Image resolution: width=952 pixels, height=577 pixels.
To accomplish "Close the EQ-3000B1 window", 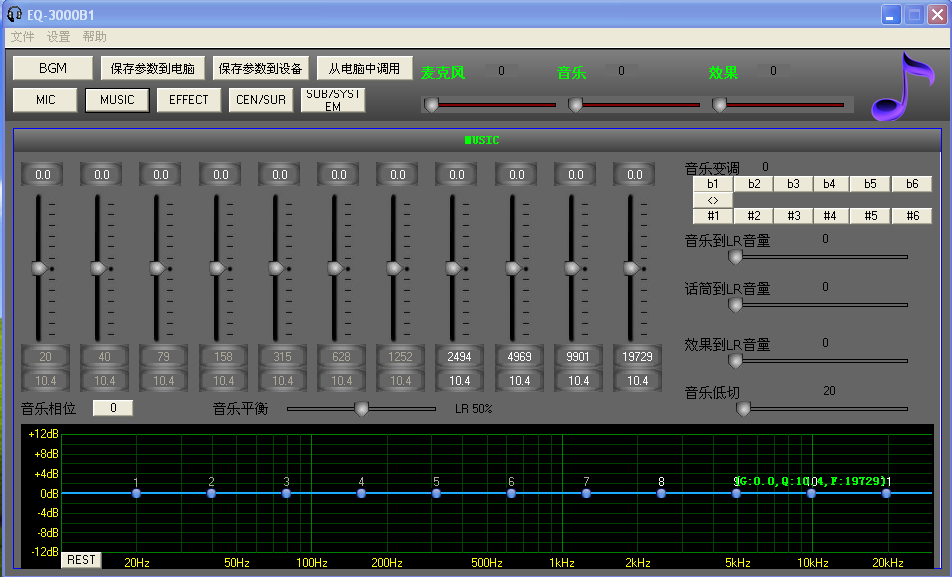I will (938, 15).
